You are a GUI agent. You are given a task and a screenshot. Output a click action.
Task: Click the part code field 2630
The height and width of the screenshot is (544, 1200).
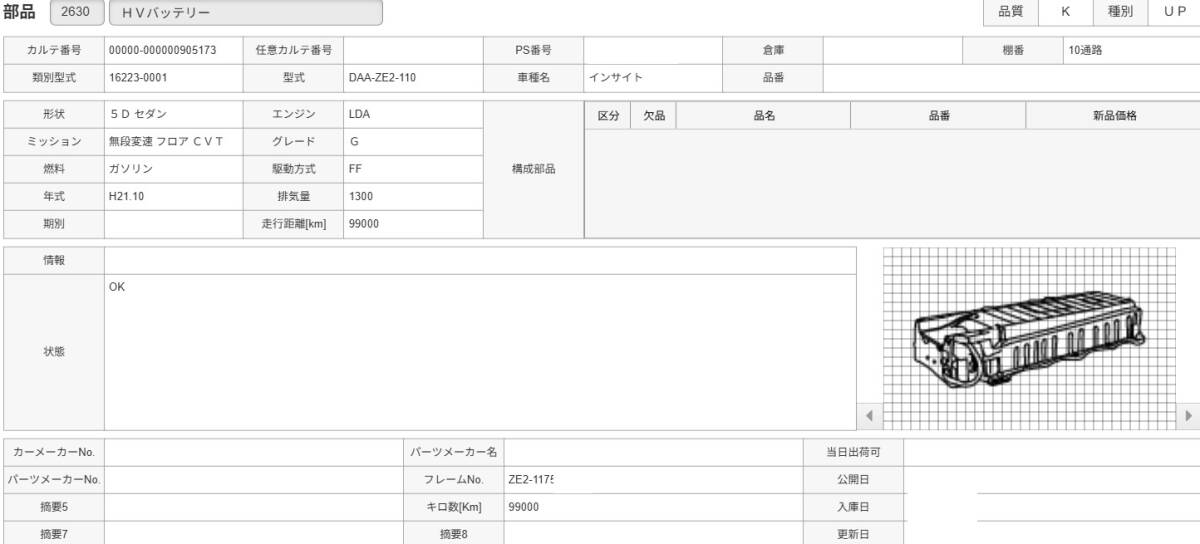(76, 12)
